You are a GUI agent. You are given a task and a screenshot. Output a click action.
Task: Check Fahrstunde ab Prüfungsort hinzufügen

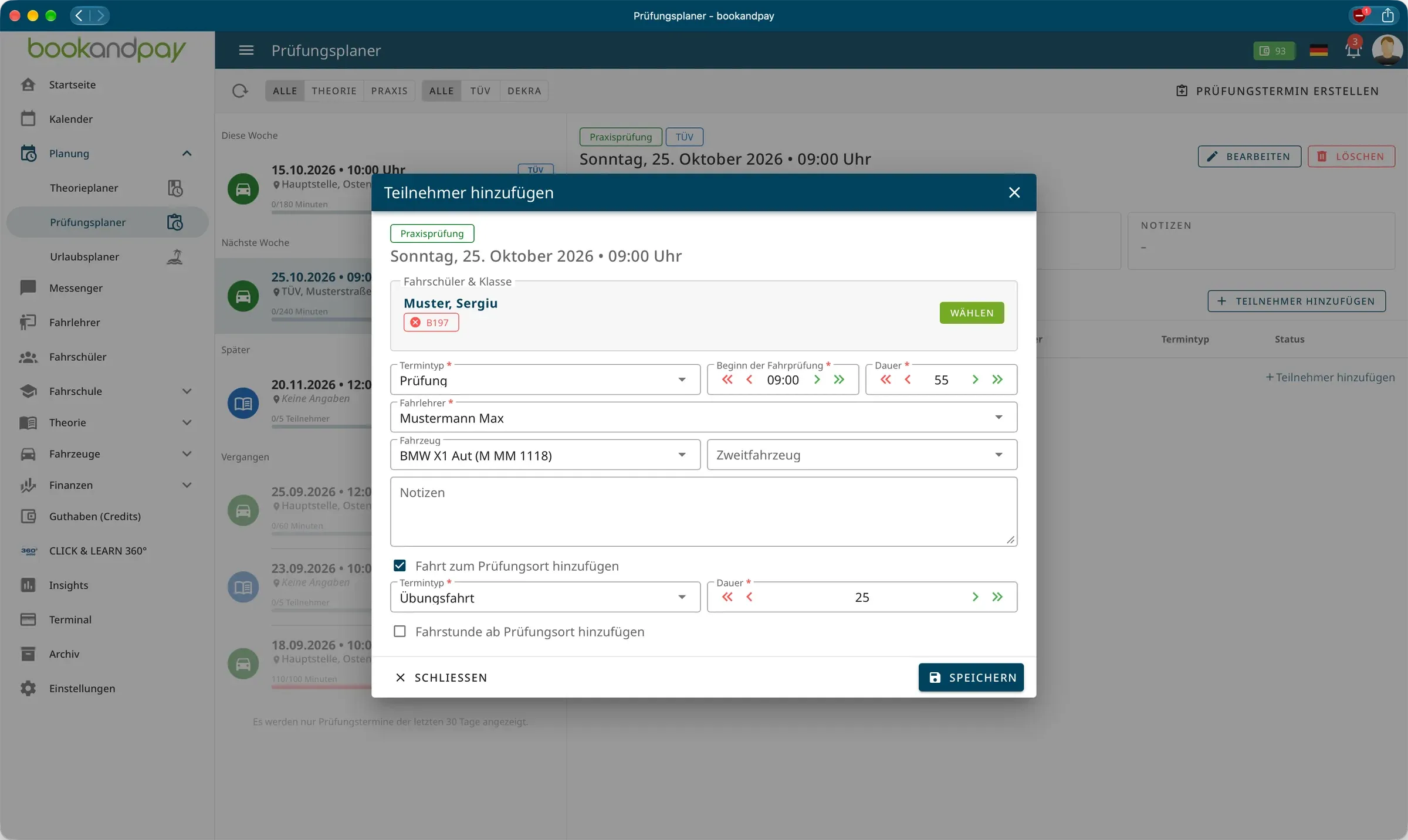[400, 632]
